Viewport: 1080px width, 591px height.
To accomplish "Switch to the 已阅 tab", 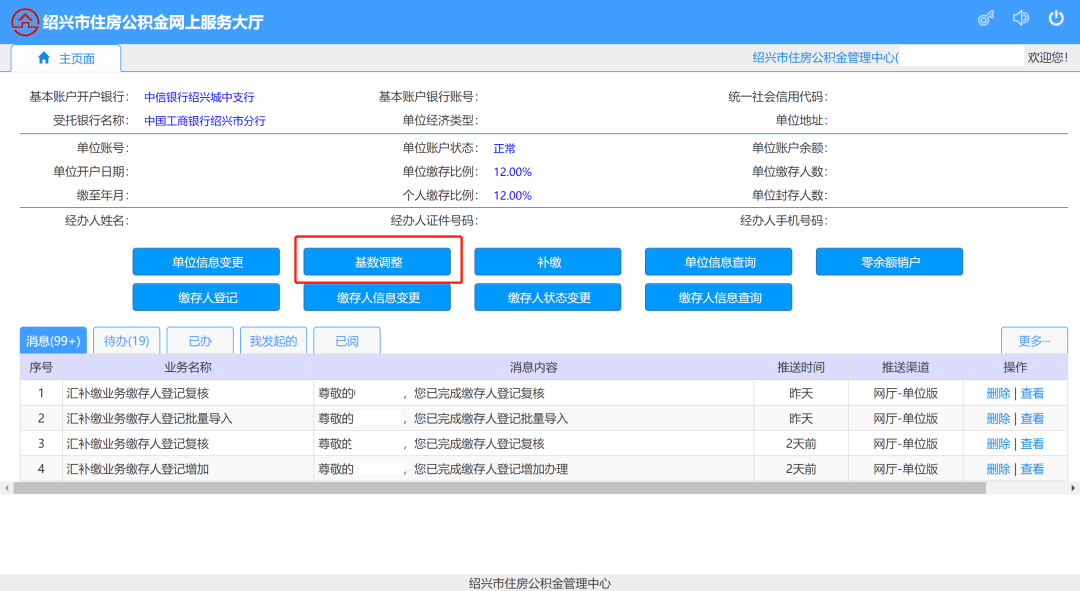I will click(x=346, y=341).
